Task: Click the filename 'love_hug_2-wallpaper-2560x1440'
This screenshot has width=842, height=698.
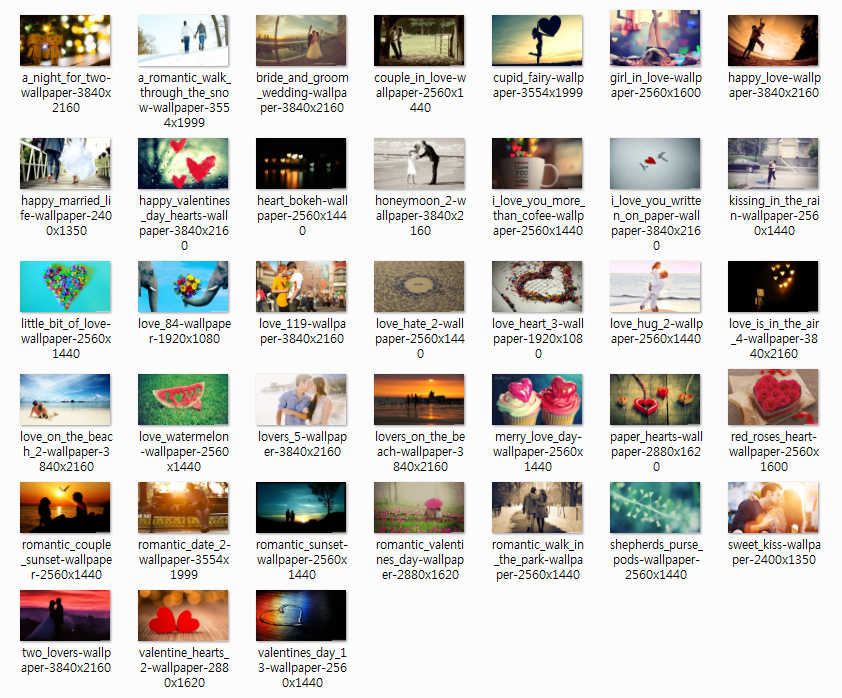Action: coord(656,331)
